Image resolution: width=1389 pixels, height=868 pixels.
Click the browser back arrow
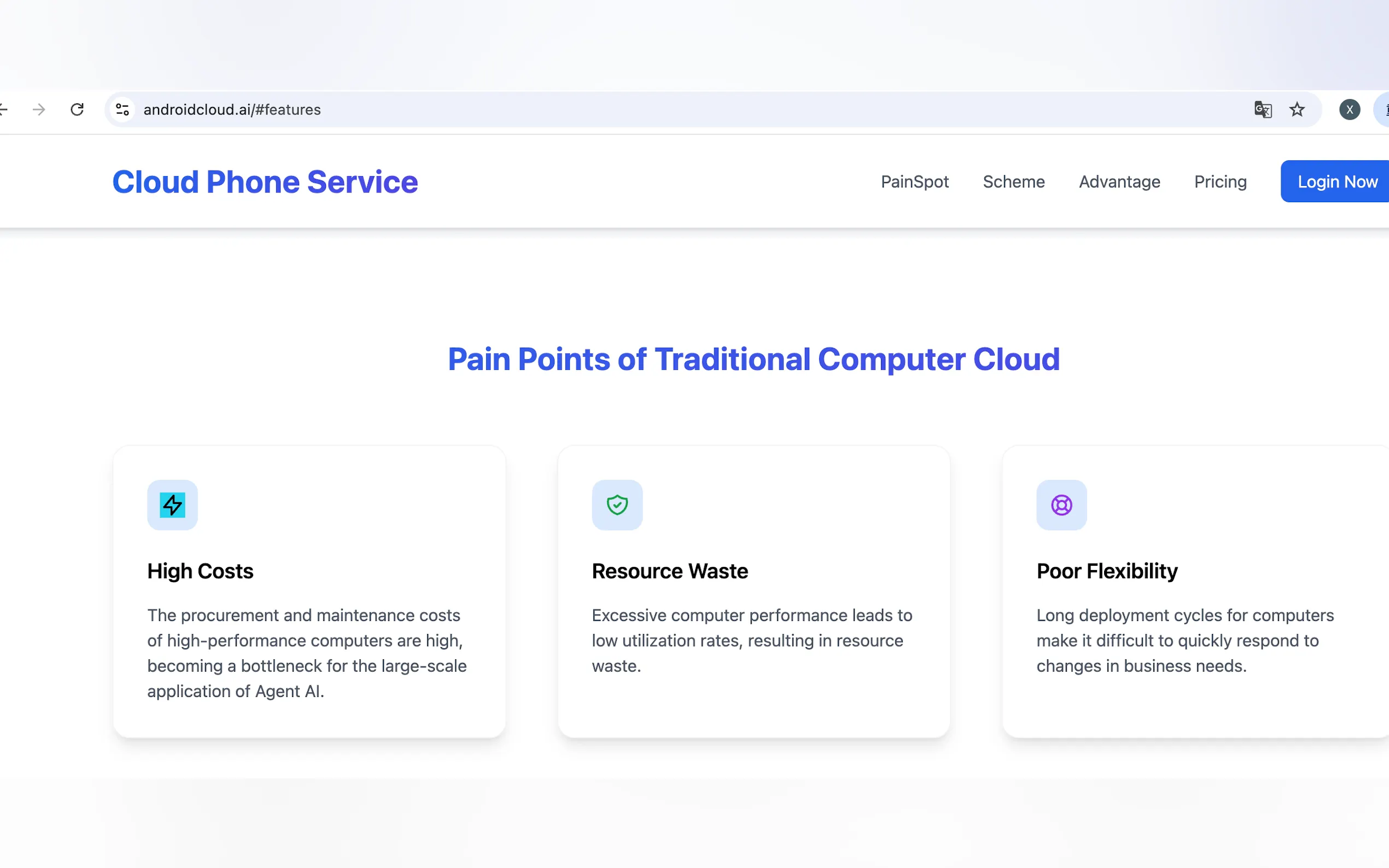pyautogui.click(x=3, y=109)
